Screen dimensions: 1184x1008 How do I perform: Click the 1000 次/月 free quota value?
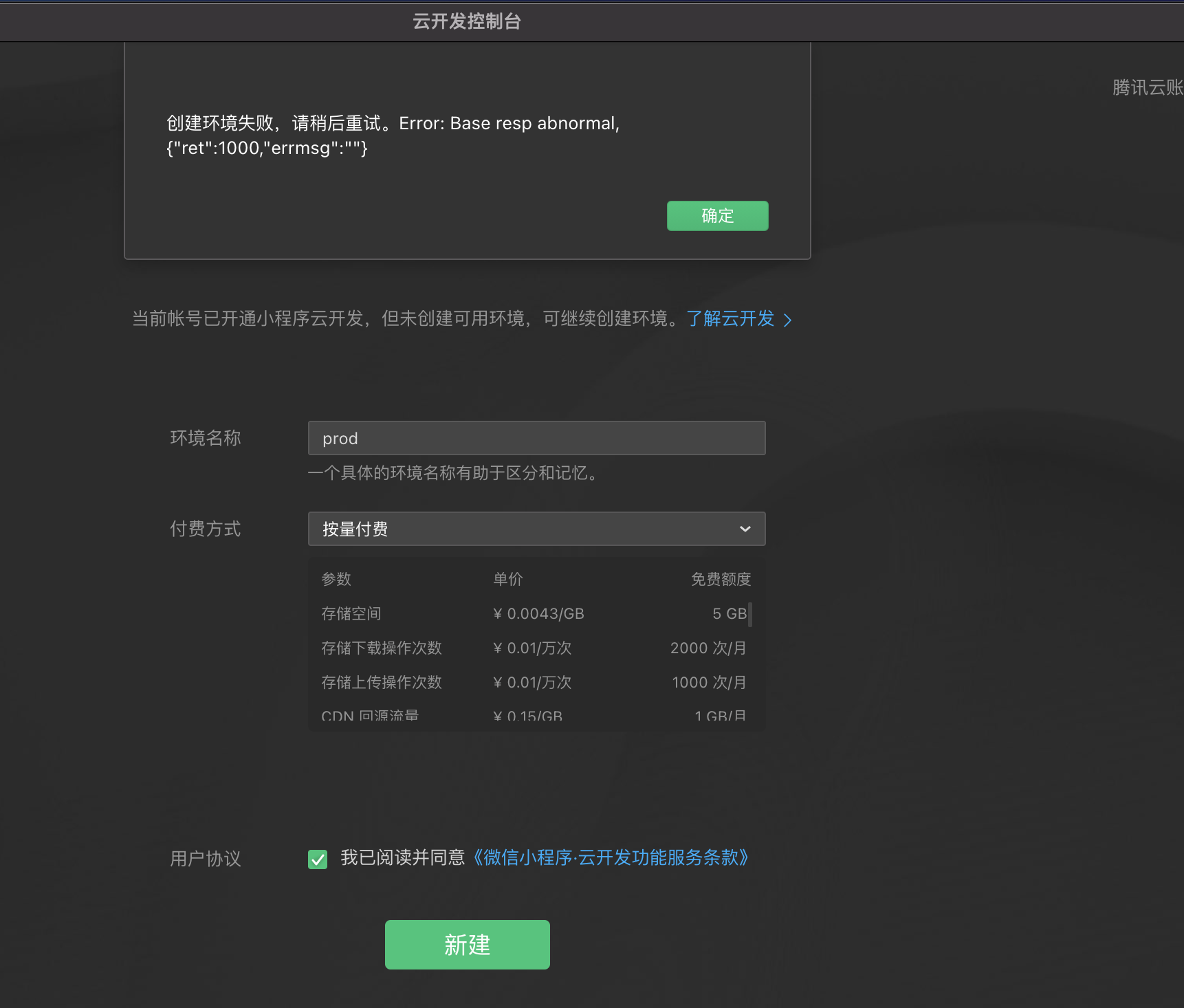[709, 682]
